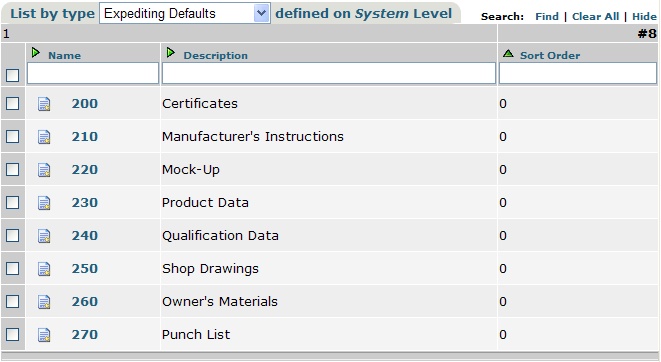The height and width of the screenshot is (362, 661).
Task: Open item 230 link
Action: pyautogui.click(x=85, y=203)
